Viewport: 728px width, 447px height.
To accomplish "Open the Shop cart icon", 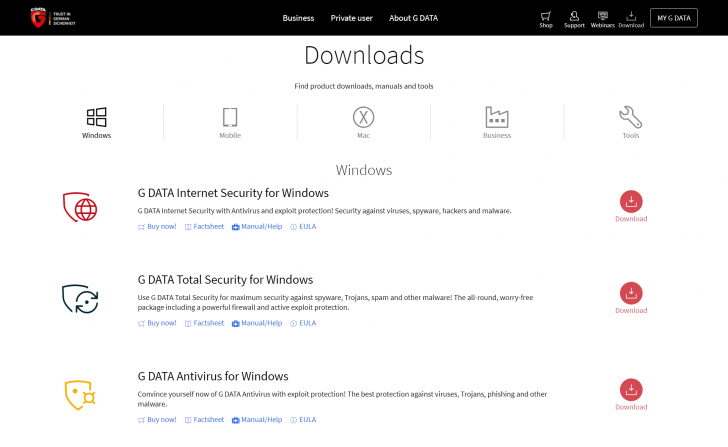I will pos(546,19).
